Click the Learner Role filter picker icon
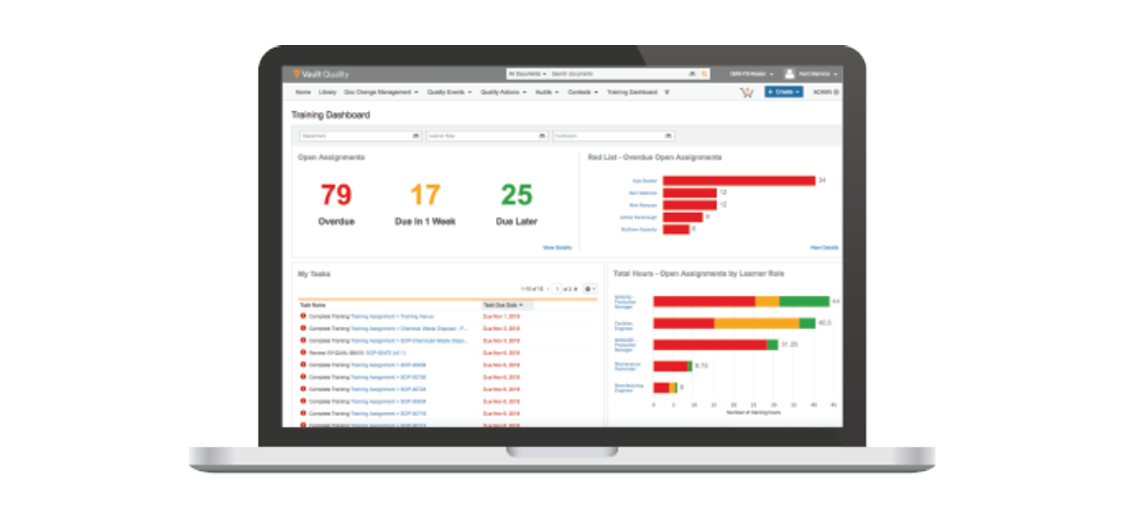 coord(542,135)
